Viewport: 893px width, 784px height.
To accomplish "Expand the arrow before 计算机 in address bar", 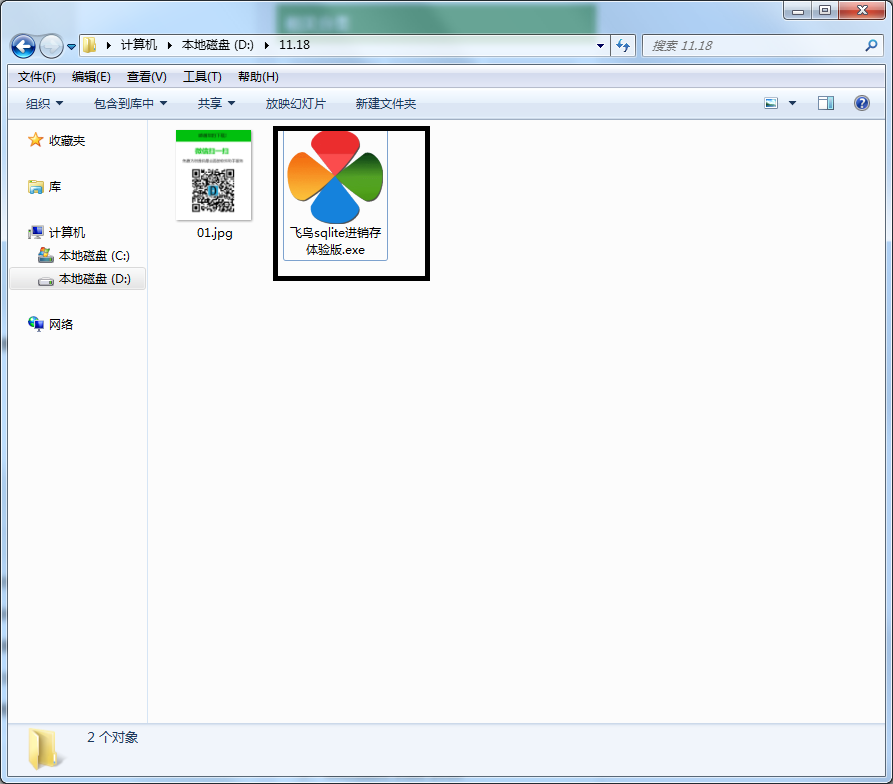I will pos(109,45).
